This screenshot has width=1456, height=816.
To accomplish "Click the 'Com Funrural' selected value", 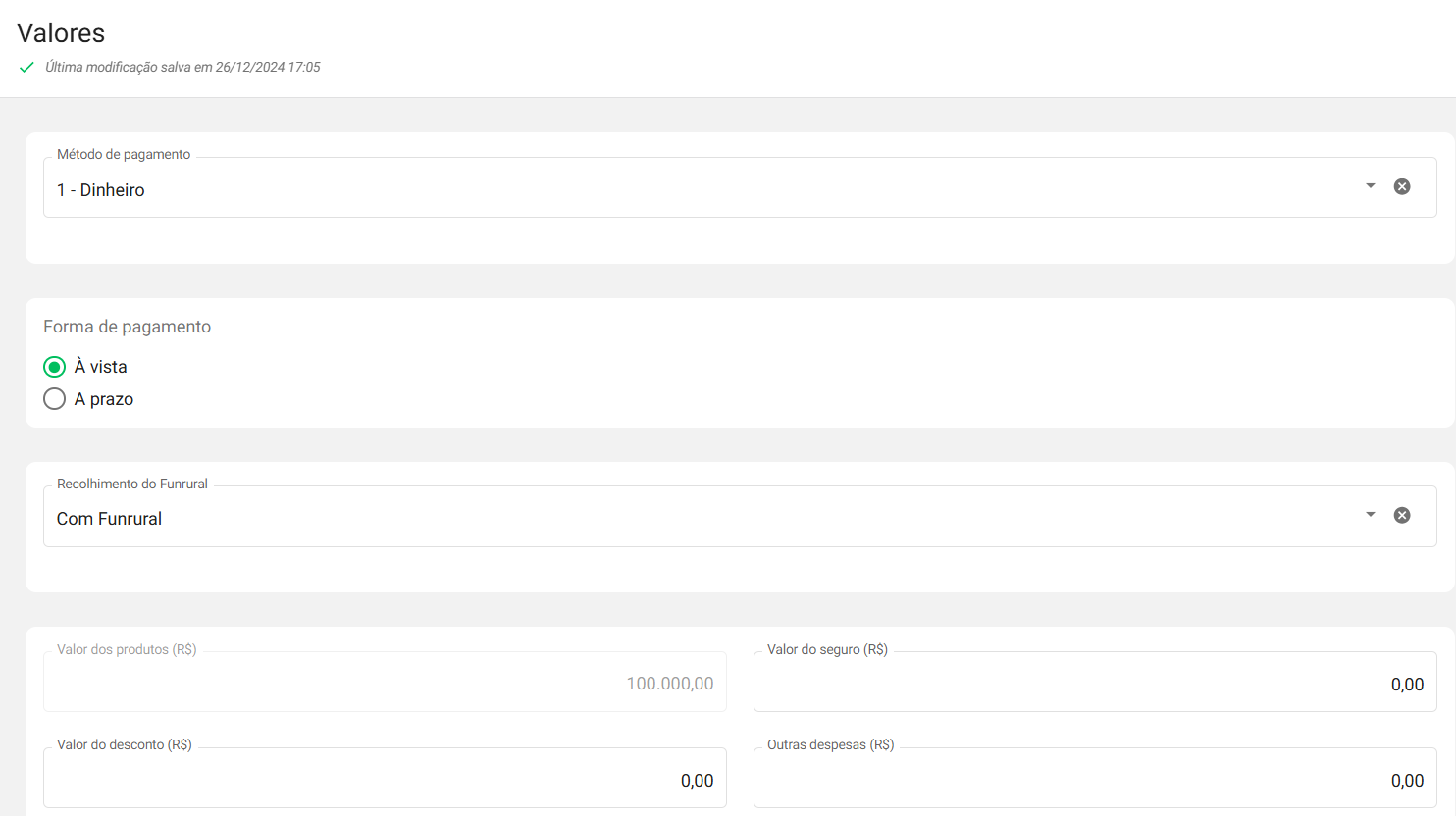I will point(109,519).
